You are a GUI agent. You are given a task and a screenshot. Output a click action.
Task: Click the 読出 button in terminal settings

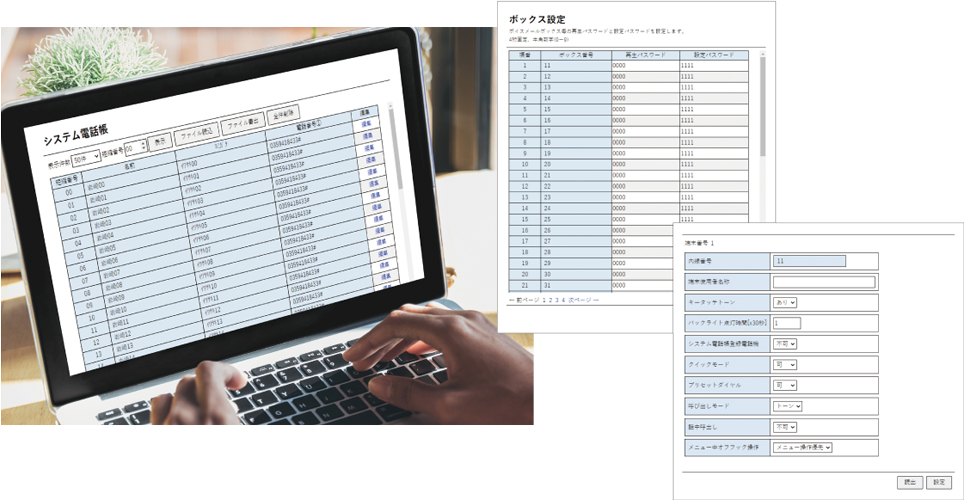910,483
